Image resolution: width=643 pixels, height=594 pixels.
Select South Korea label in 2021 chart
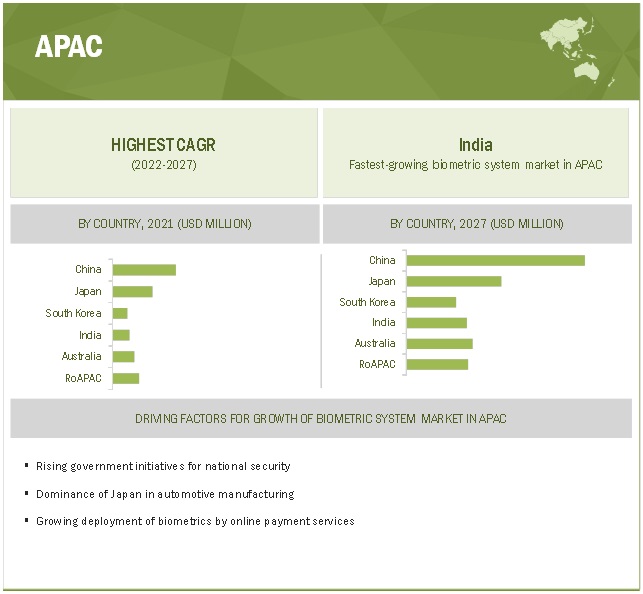click(73, 313)
